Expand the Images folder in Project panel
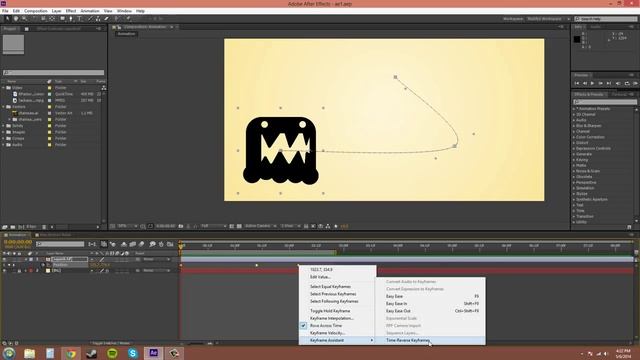640x360 pixels. (x=4, y=132)
